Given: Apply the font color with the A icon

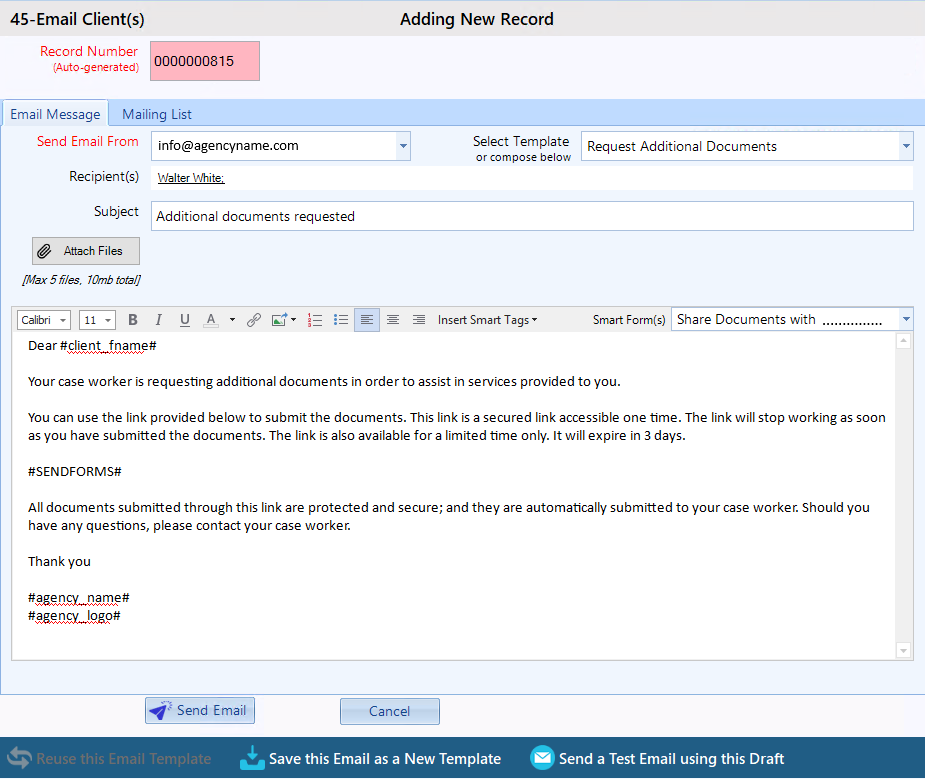Looking at the screenshot, I should pyautogui.click(x=211, y=320).
